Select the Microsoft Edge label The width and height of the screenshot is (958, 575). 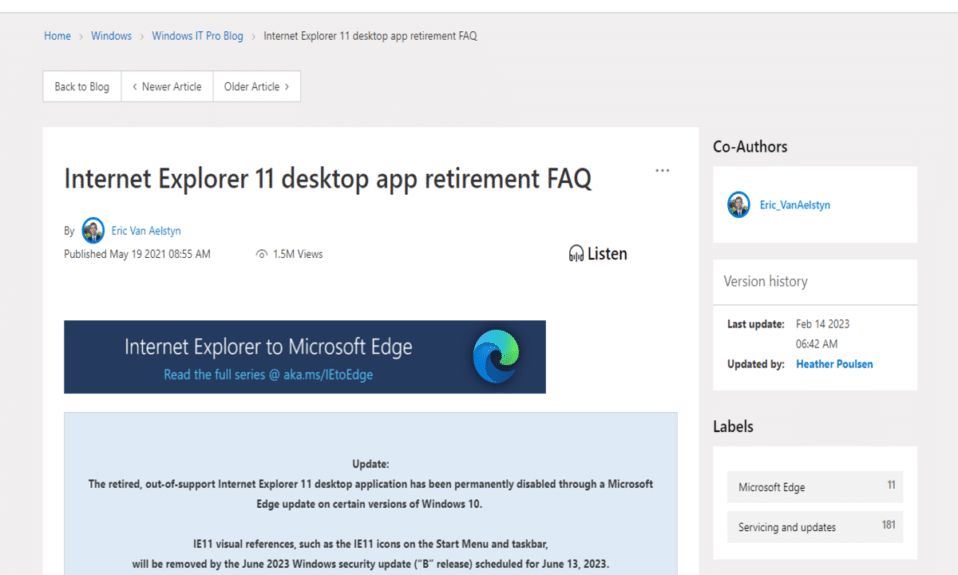pos(815,487)
